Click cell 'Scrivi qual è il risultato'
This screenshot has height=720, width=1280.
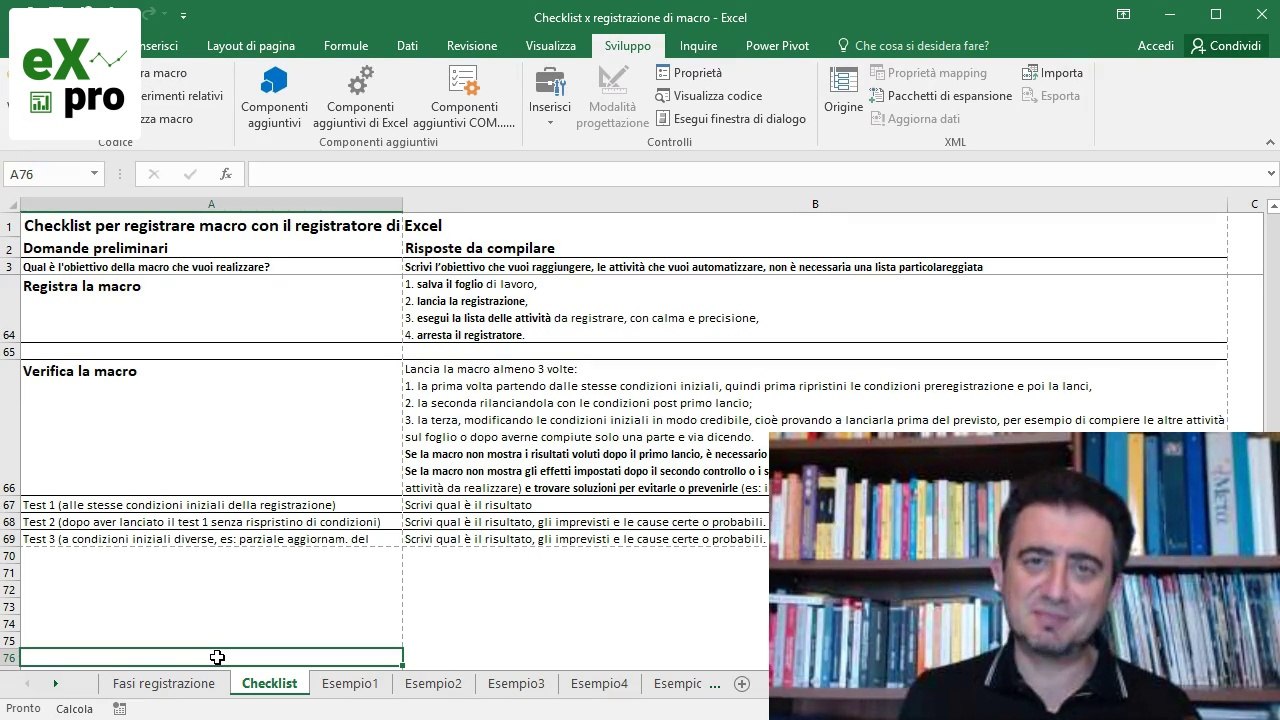(586, 505)
